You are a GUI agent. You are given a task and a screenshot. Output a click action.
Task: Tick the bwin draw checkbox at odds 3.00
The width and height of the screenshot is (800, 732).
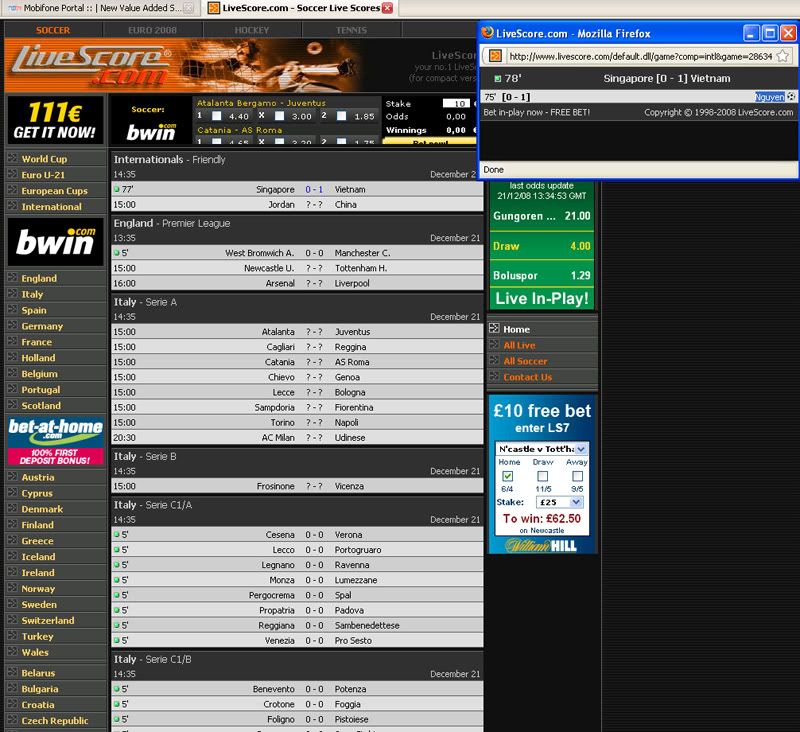(279, 116)
